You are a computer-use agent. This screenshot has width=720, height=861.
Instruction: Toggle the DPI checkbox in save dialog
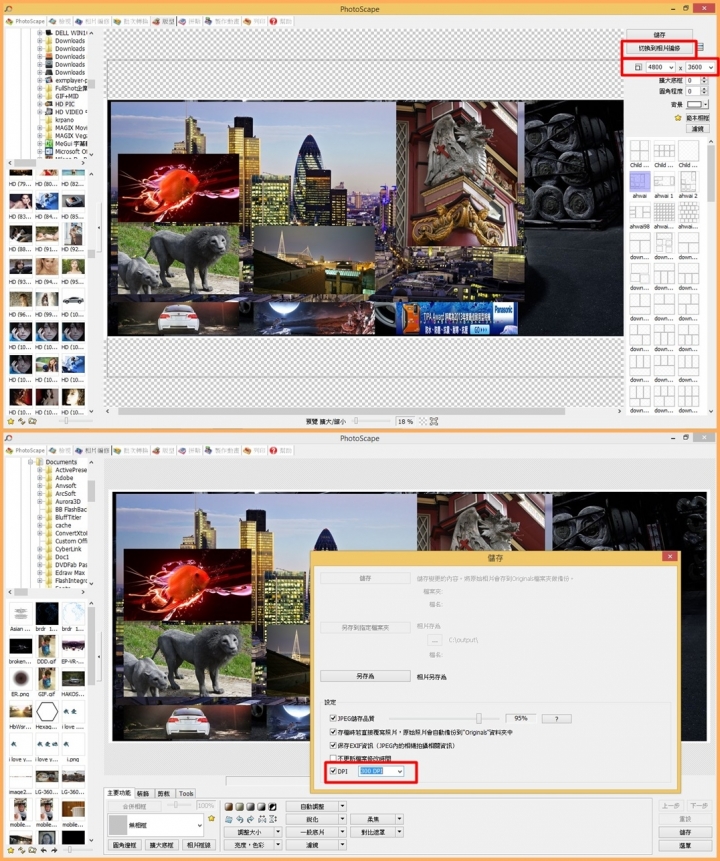pos(333,771)
